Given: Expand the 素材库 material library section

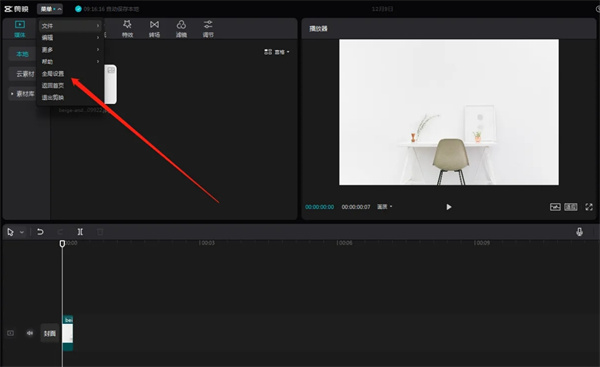Looking at the screenshot, I should coord(23,94).
